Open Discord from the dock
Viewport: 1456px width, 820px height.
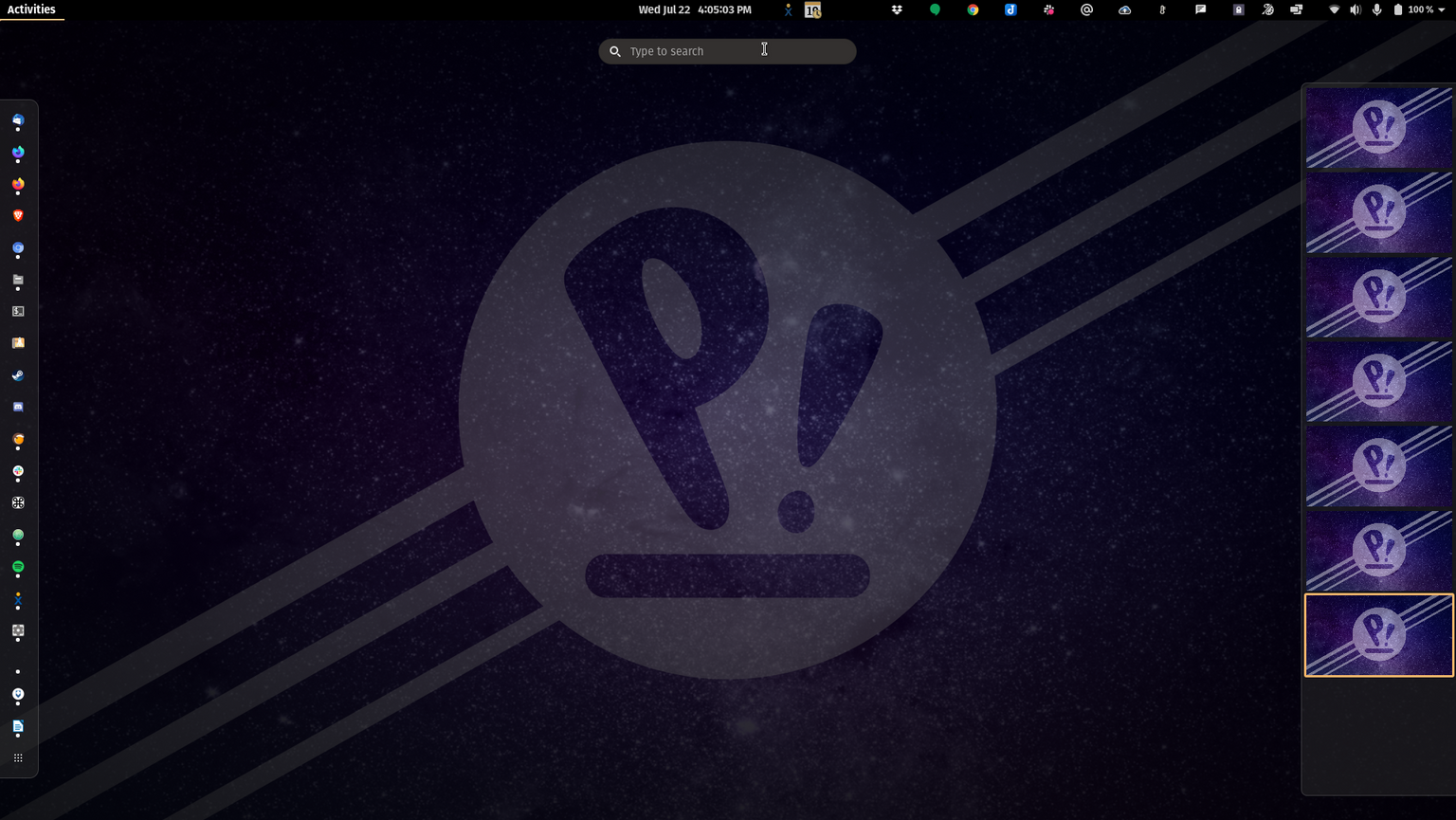click(18, 407)
